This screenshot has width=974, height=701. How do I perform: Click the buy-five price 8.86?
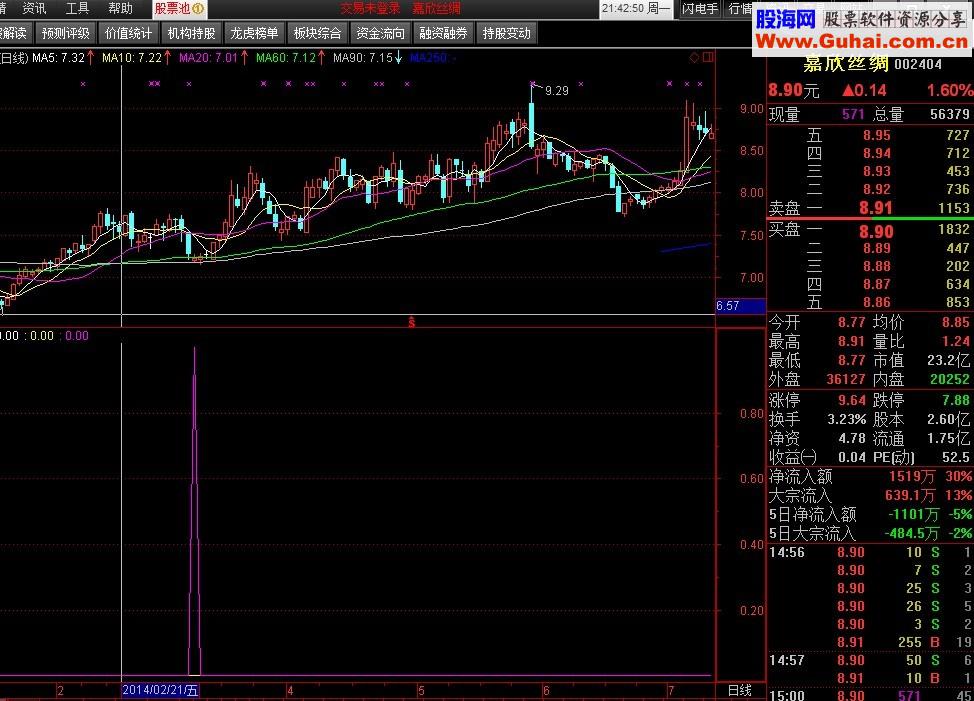coord(876,302)
